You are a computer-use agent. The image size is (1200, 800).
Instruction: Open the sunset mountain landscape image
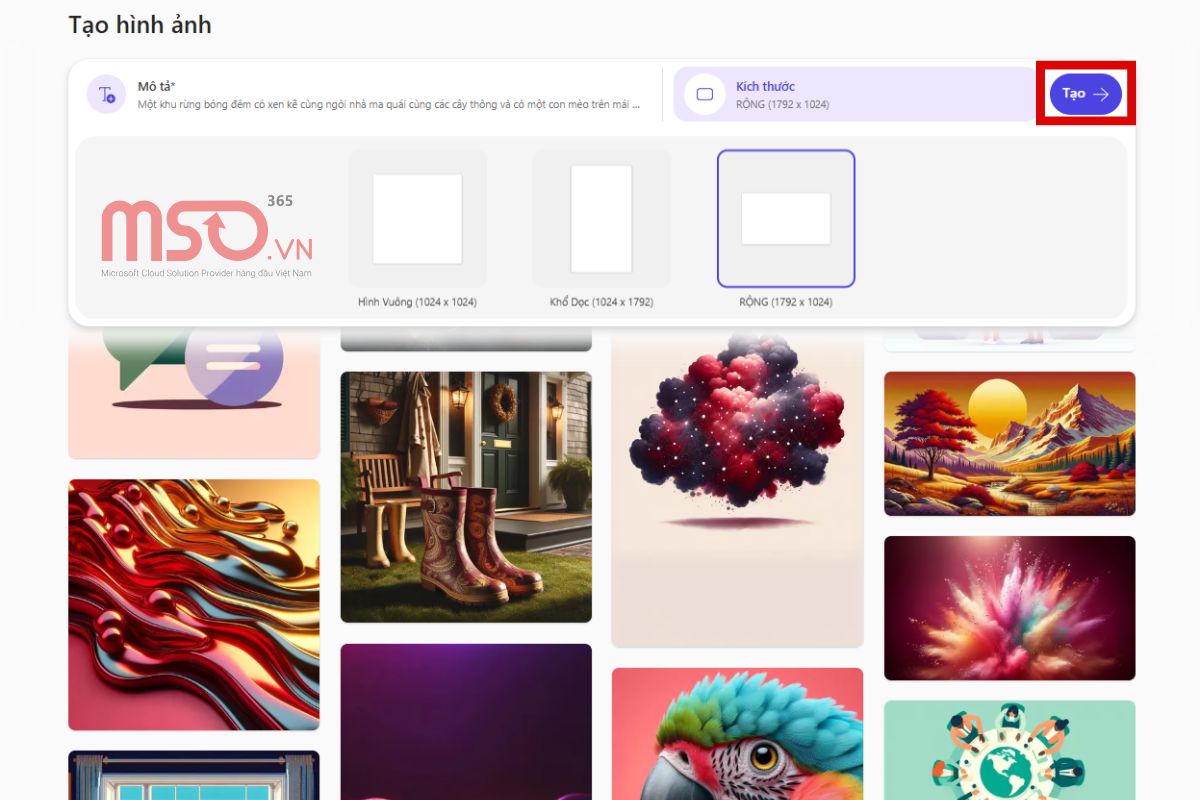tap(1010, 444)
